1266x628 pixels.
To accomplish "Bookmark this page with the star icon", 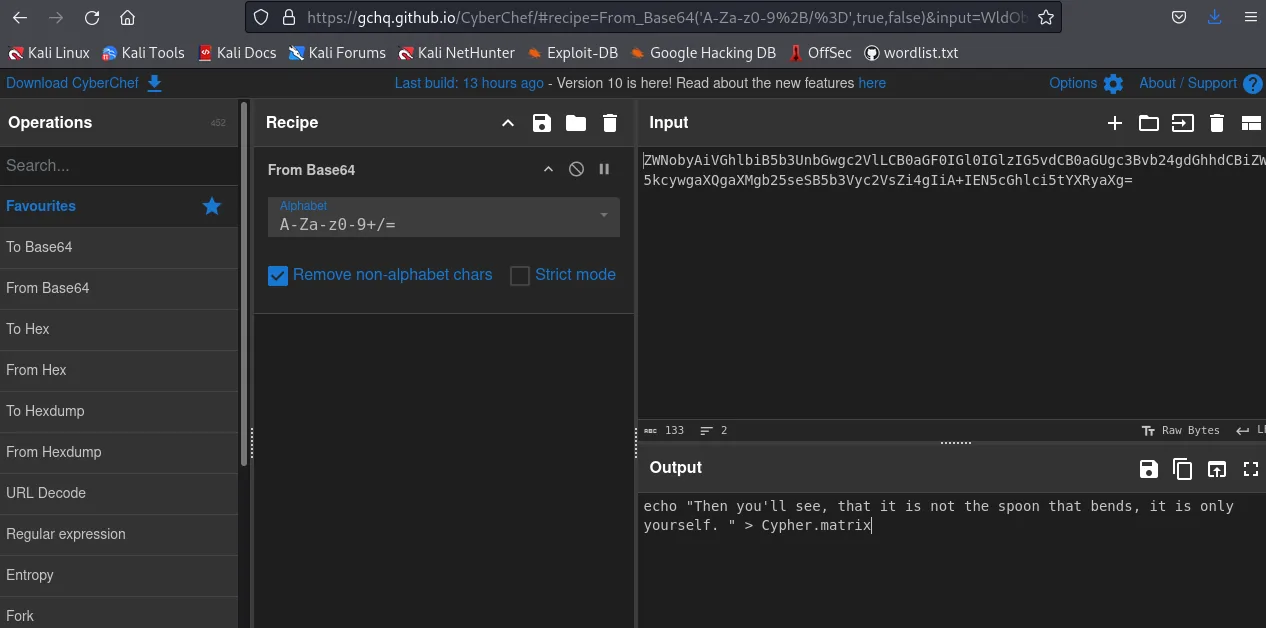I will pos(1046,17).
